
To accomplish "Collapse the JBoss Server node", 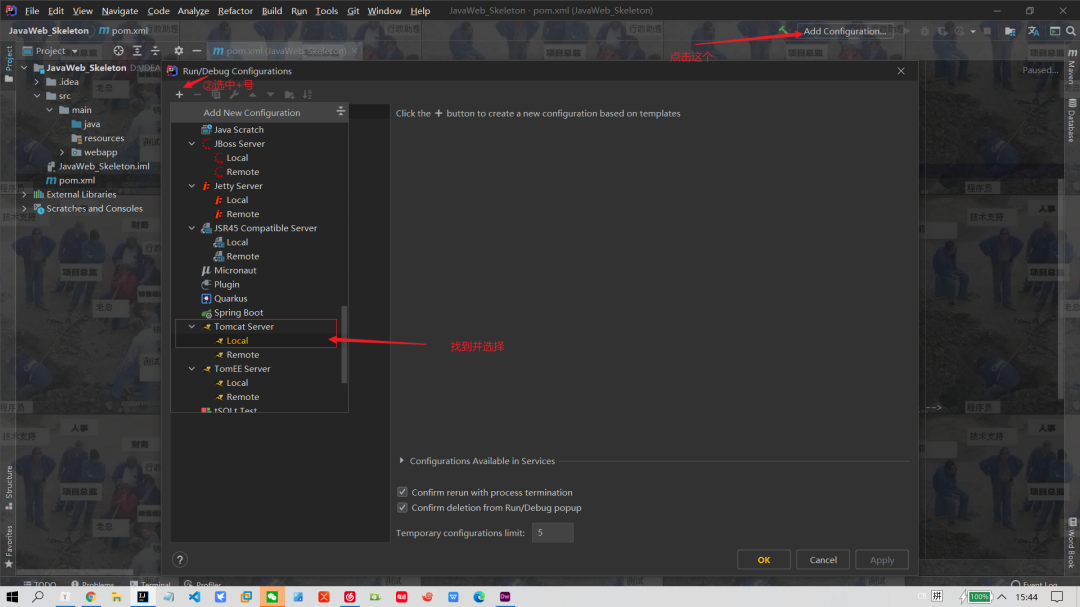I will 192,143.
